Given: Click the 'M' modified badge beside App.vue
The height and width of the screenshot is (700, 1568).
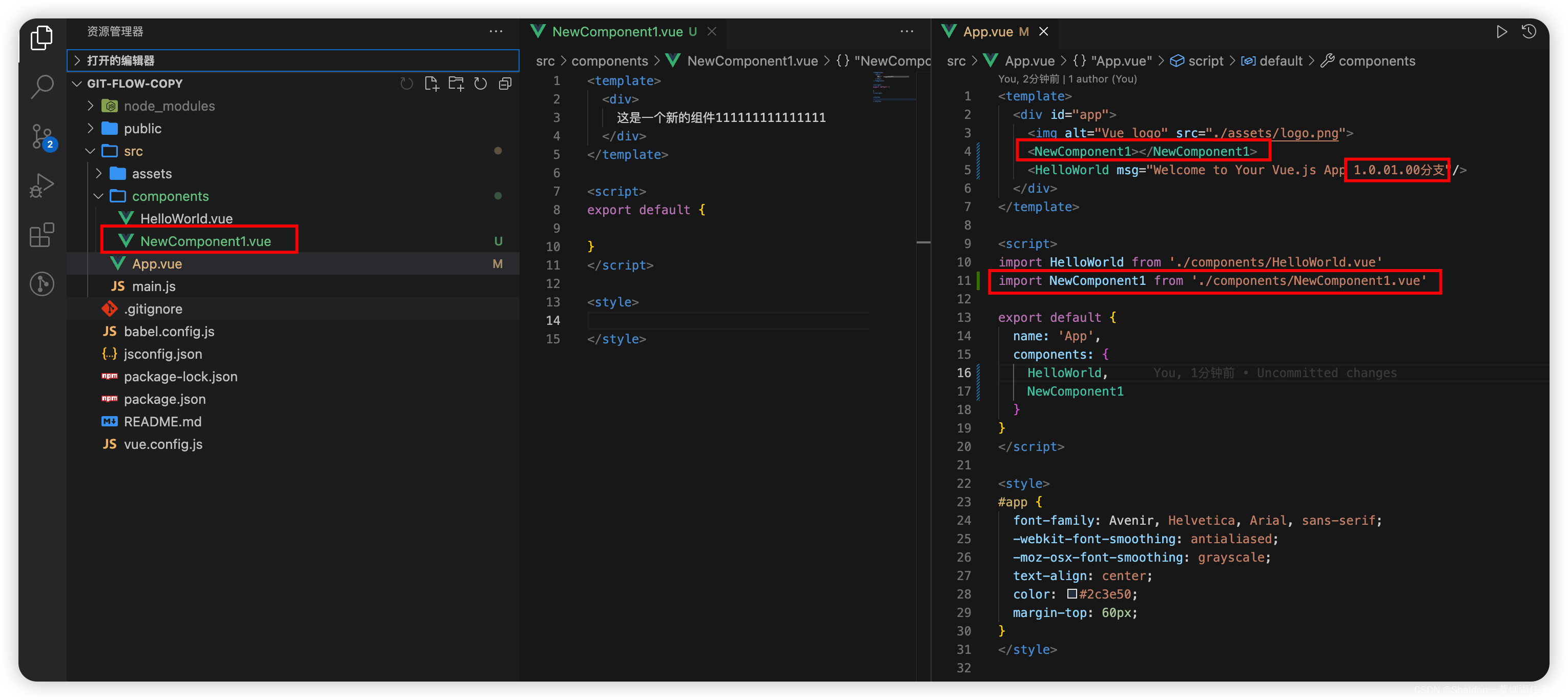Looking at the screenshot, I should click(498, 263).
